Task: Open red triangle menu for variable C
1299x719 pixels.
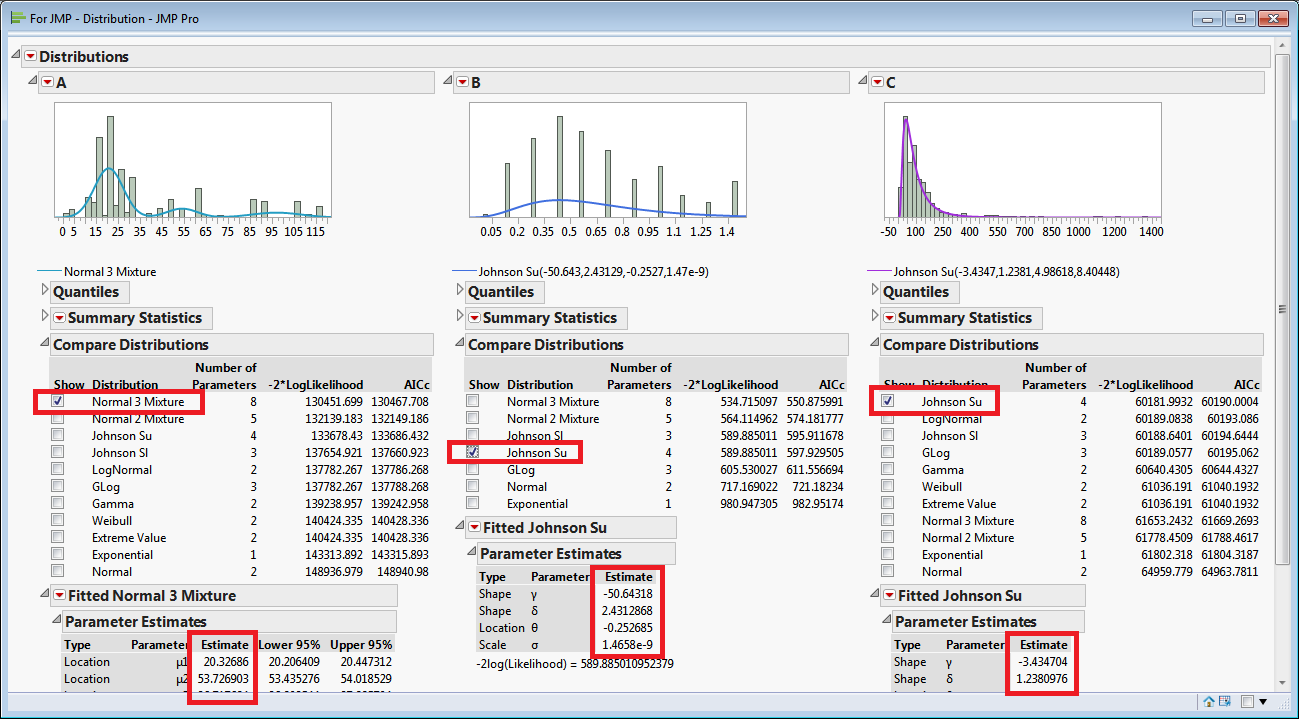Action: pos(877,82)
